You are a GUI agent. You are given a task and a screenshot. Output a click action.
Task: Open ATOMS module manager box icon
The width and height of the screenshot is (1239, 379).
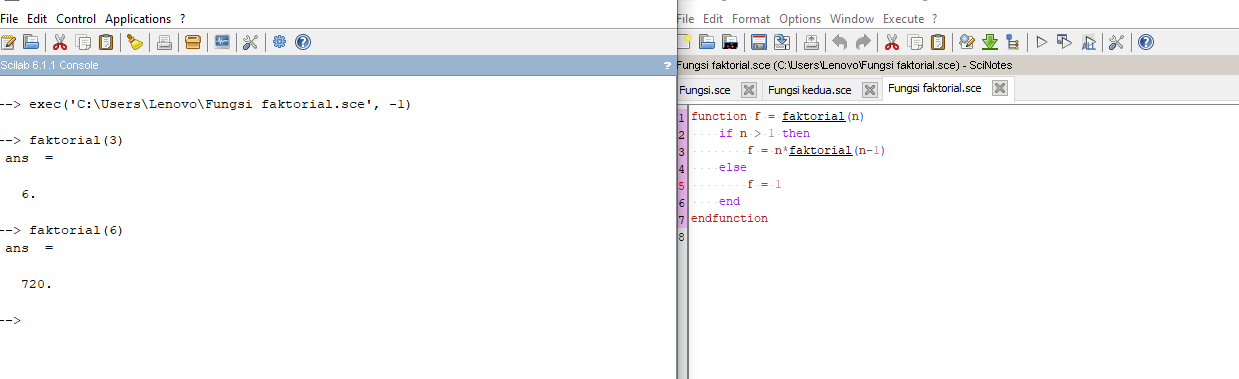[193, 42]
